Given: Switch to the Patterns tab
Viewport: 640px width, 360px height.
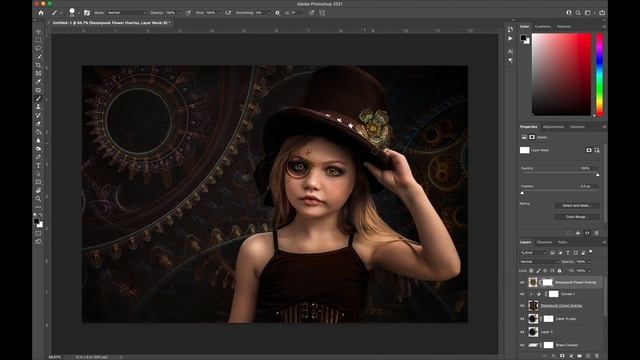Looking at the screenshot, I should point(564,27).
